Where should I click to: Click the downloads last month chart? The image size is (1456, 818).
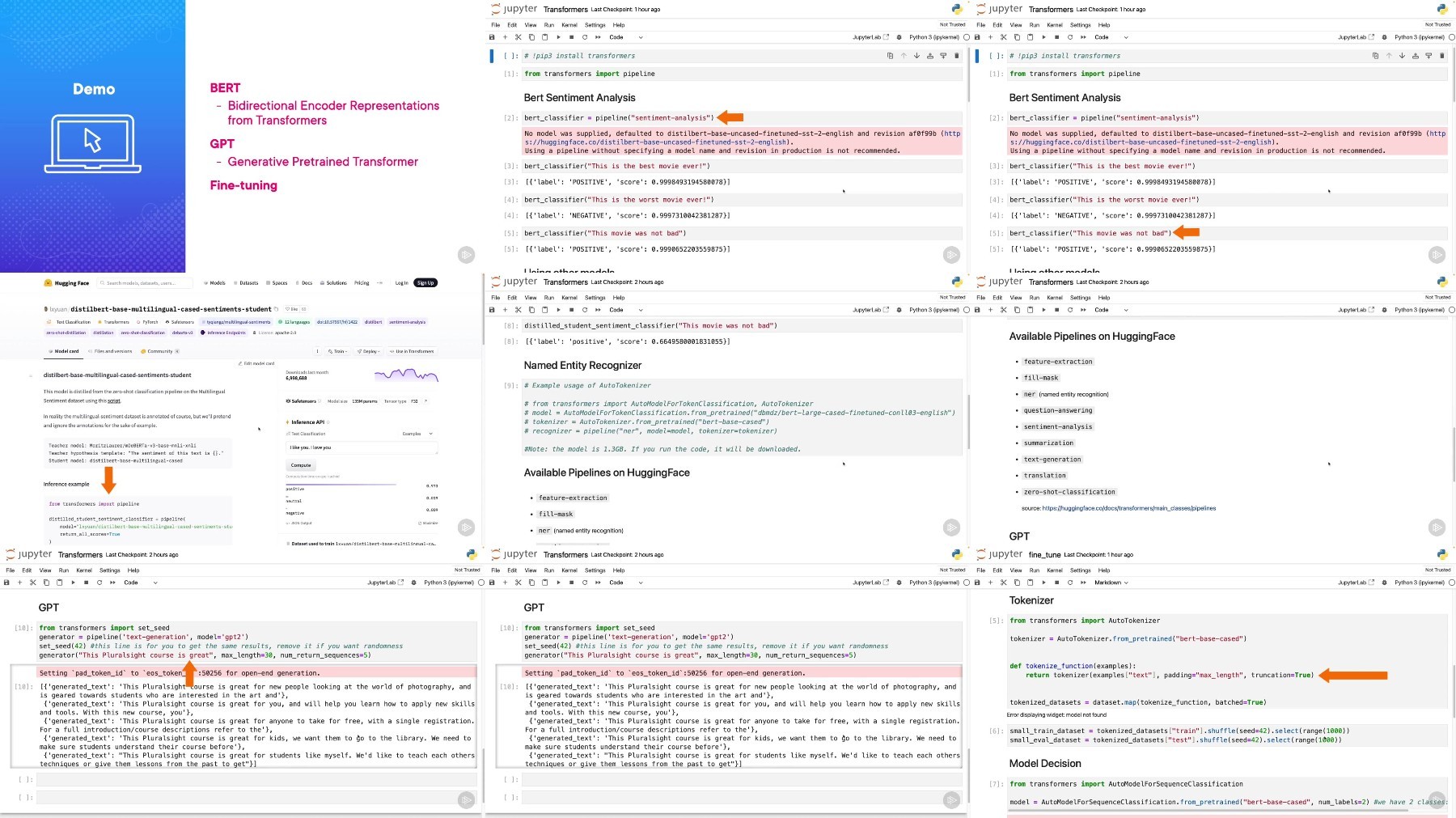pyautogui.click(x=406, y=375)
